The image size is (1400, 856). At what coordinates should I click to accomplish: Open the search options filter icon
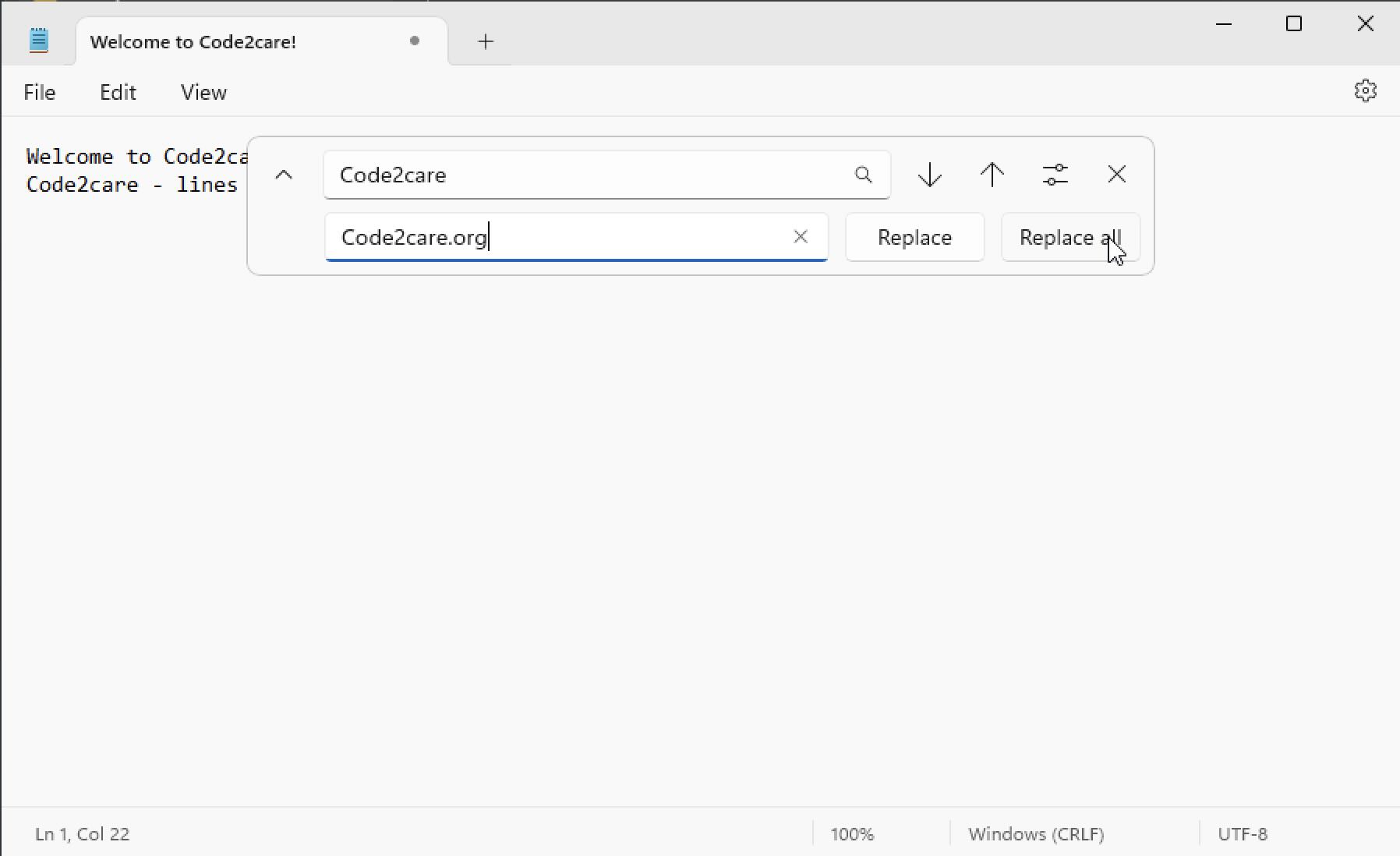pos(1055,174)
